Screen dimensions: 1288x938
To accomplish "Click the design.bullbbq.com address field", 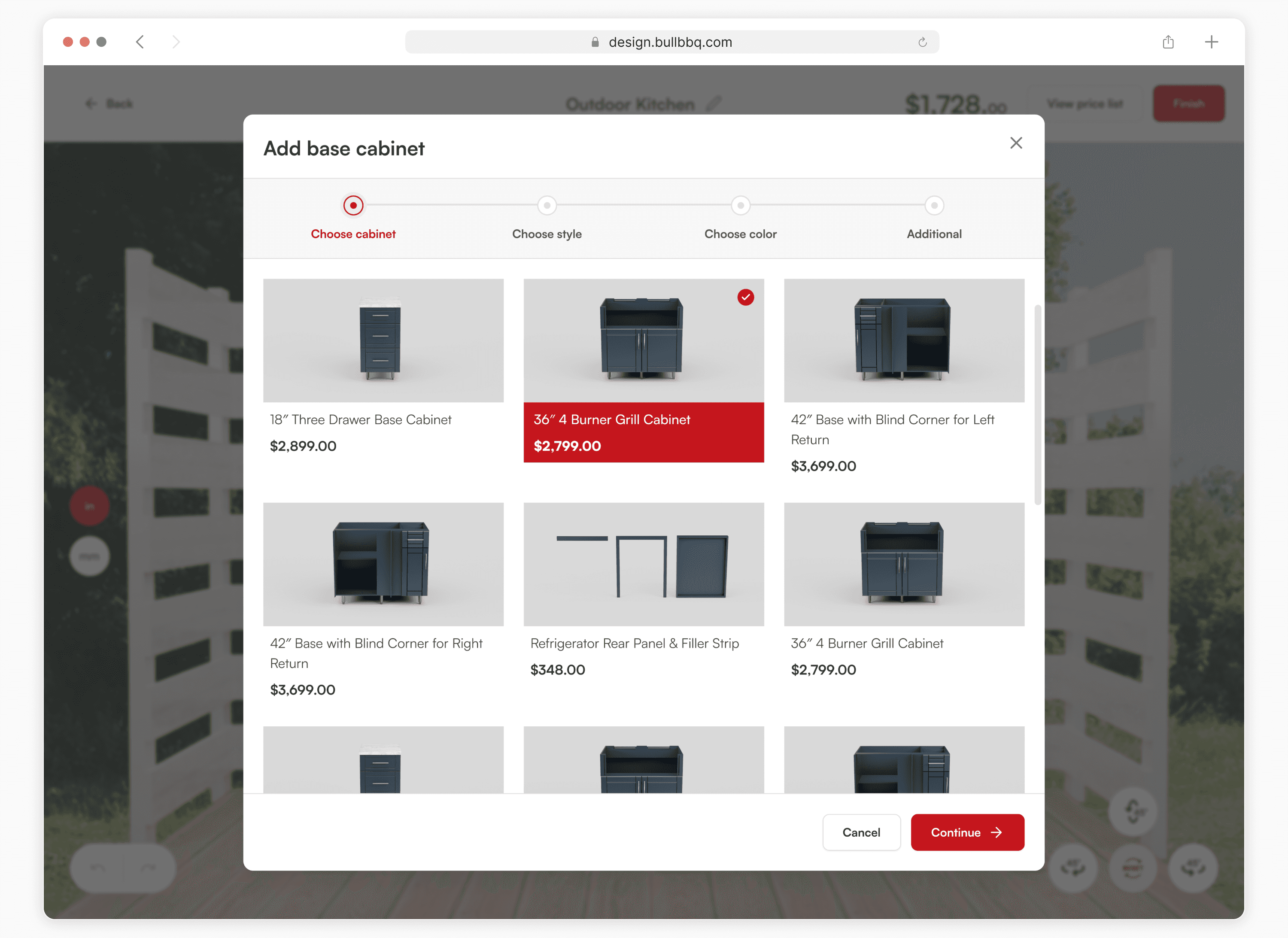I will 670,42.
